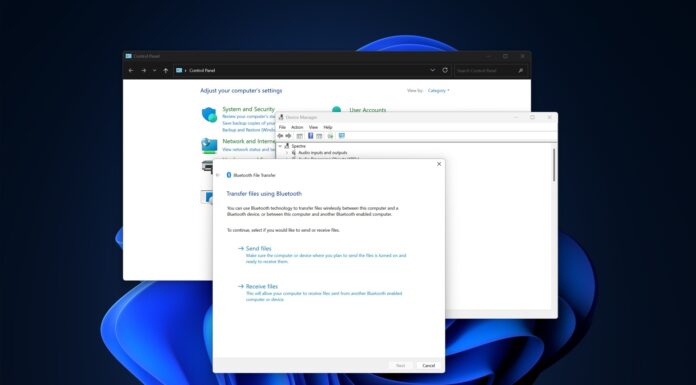
Task: Click the Device Manager vertical scrollbar thumb
Action: [554, 165]
